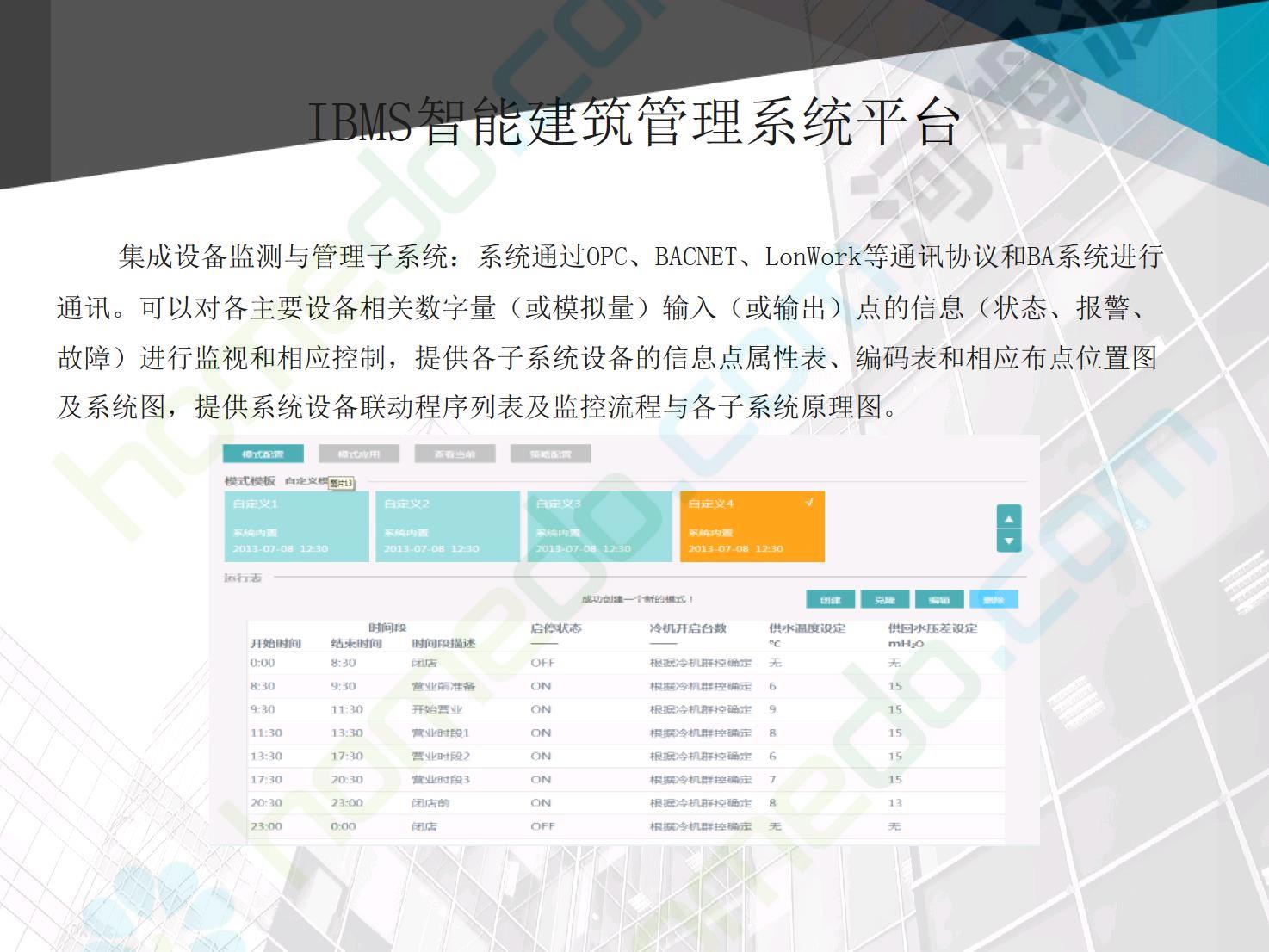Screen dimensions: 1269x952
Task: Click OFF status in 23:00 row
Action: pos(542,825)
